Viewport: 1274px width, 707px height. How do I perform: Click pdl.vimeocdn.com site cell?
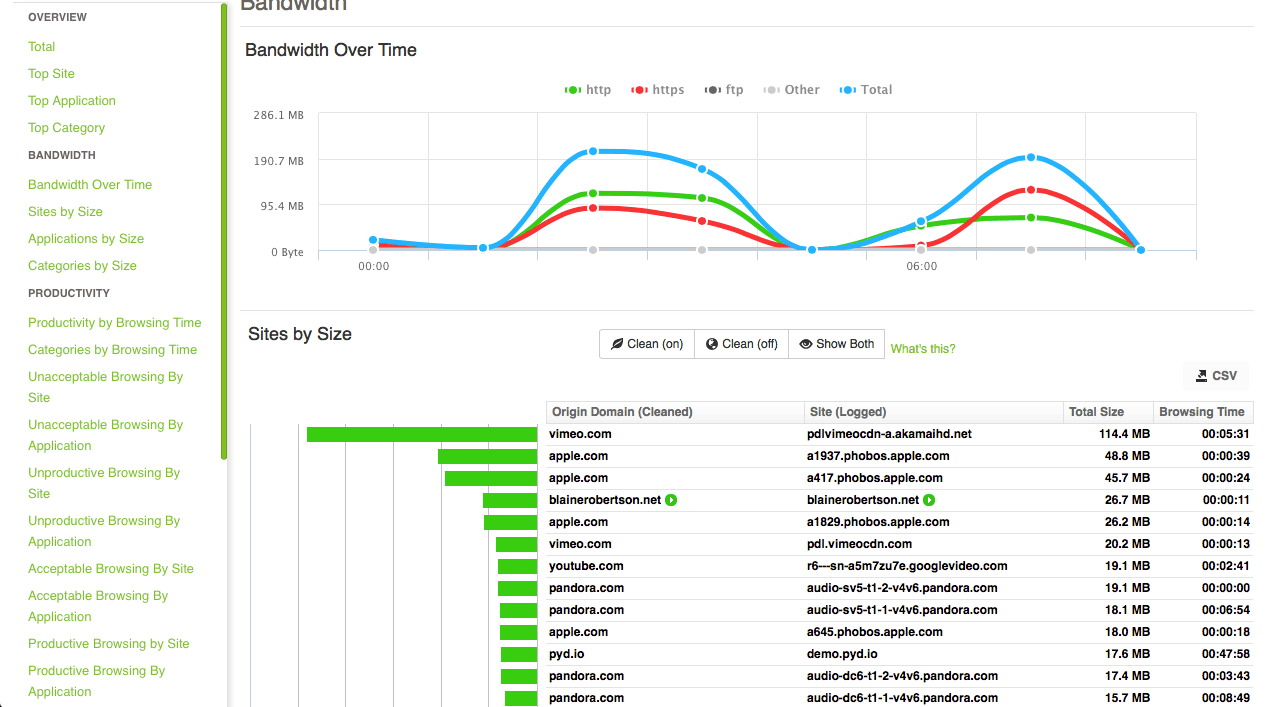860,544
